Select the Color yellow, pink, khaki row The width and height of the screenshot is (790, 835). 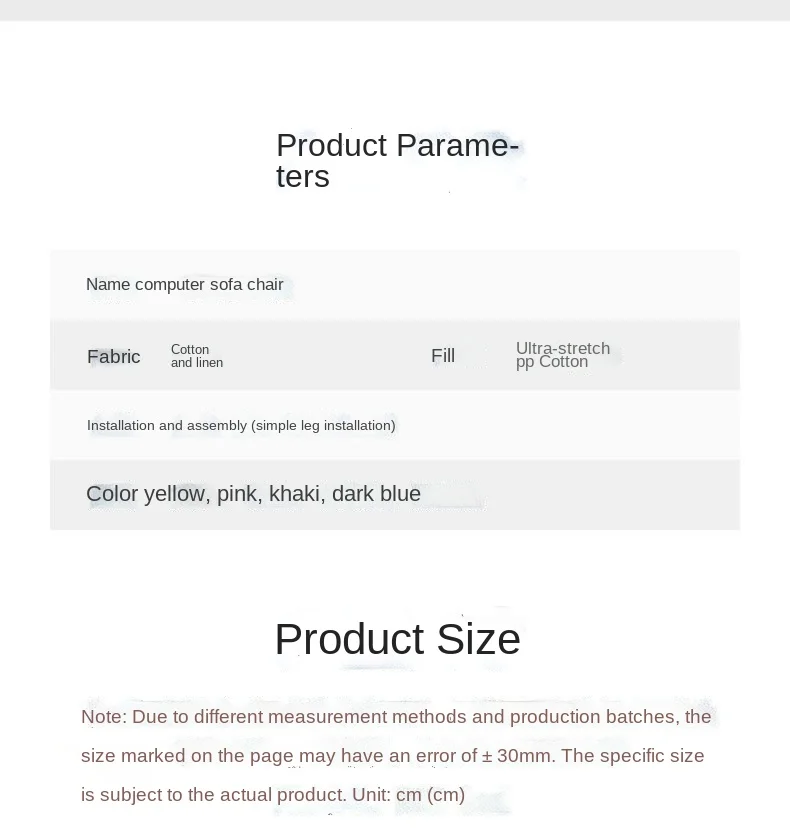(395, 494)
